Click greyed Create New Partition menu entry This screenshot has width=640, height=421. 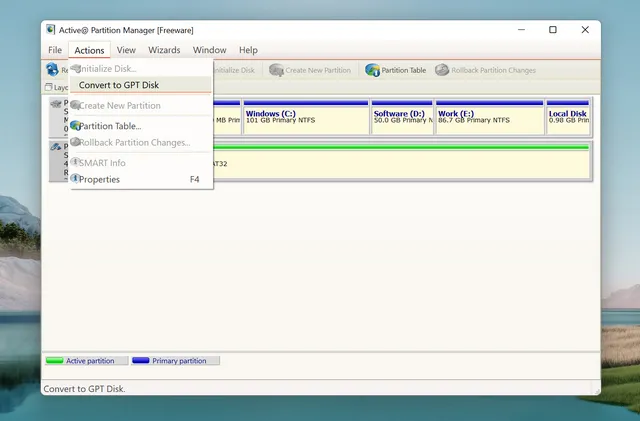141,105
